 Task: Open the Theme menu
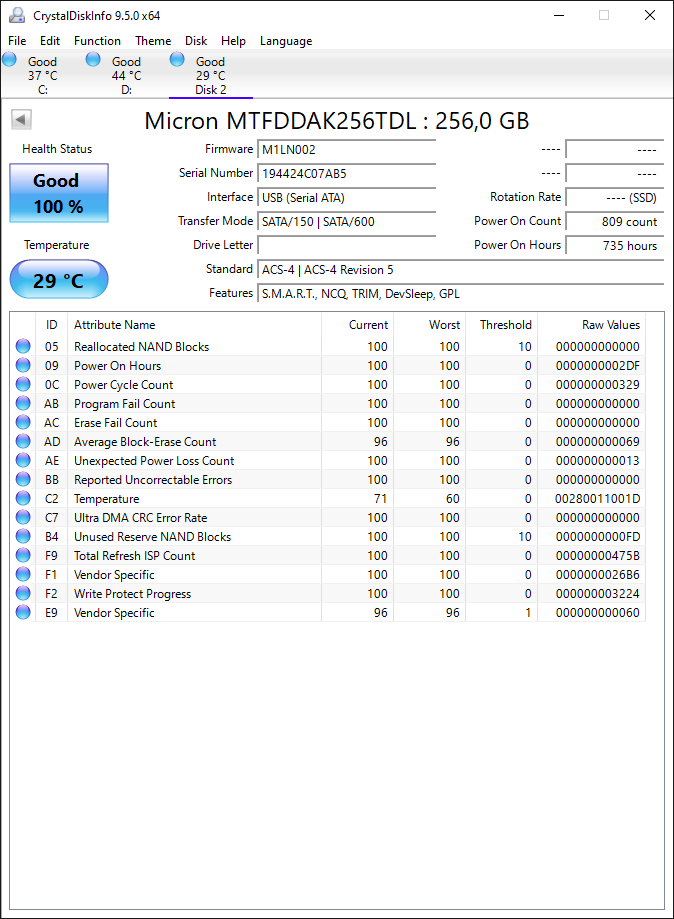click(x=153, y=40)
